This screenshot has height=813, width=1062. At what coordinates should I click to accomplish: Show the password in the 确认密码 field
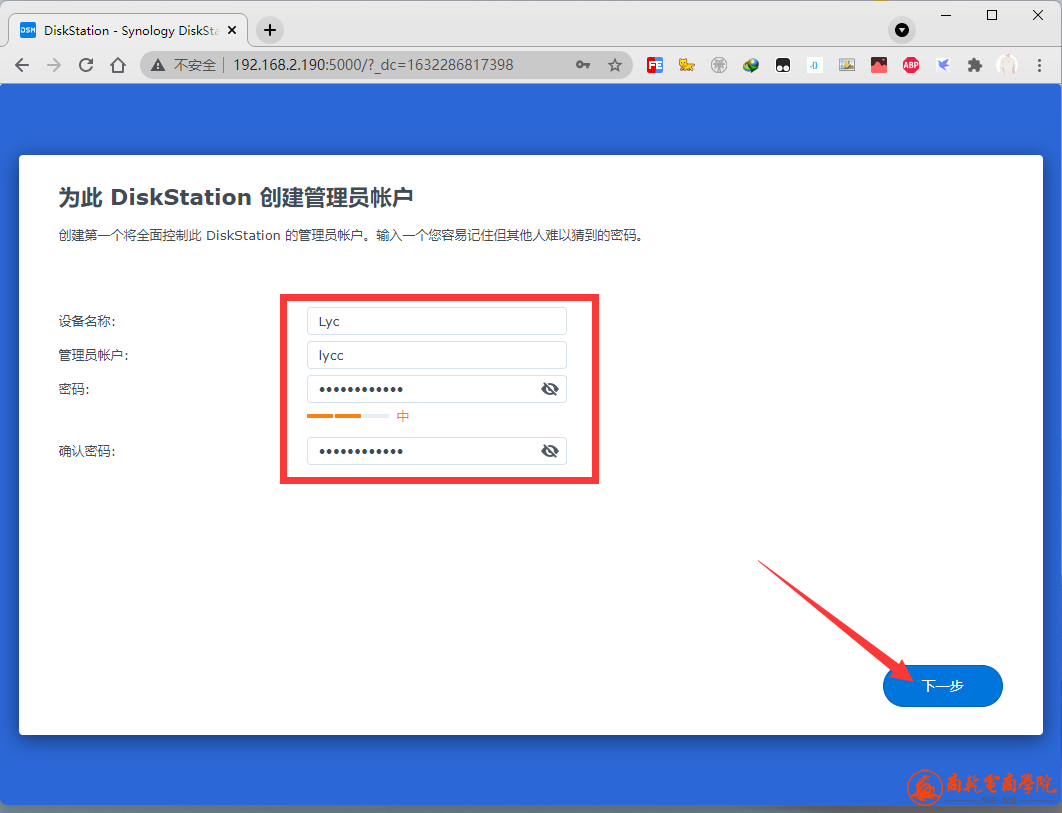coord(550,451)
